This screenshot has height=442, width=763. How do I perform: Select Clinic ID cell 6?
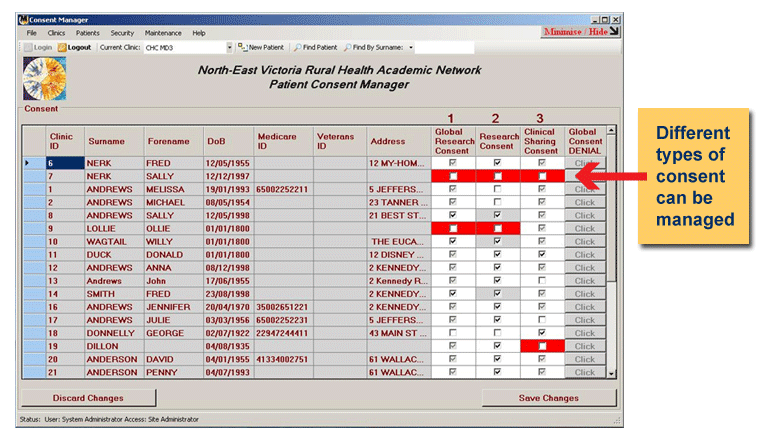(x=65, y=163)
